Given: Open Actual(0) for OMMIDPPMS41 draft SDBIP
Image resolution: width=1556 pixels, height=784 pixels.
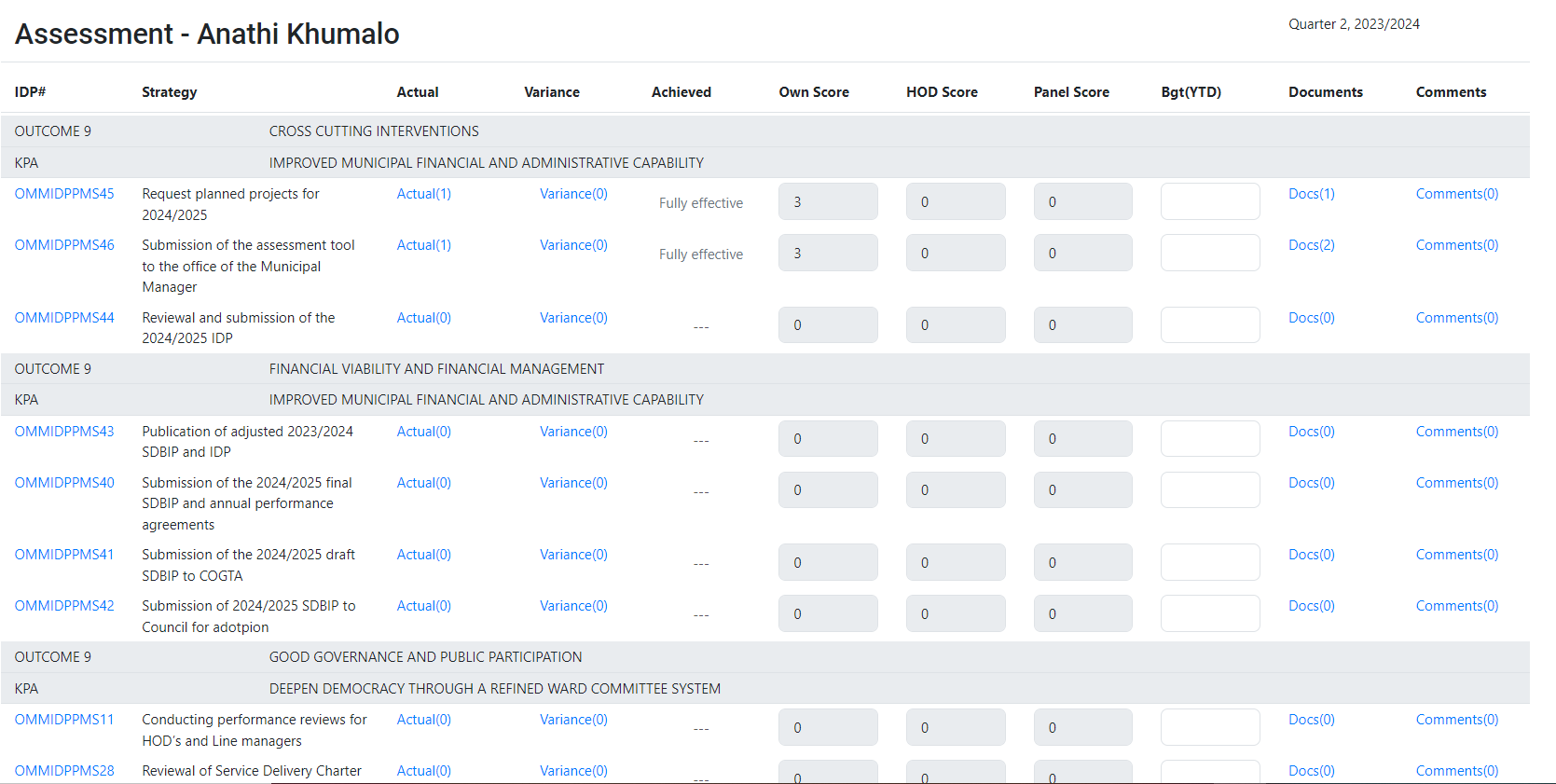Looking at the screenshot, I should pos(423,555).
